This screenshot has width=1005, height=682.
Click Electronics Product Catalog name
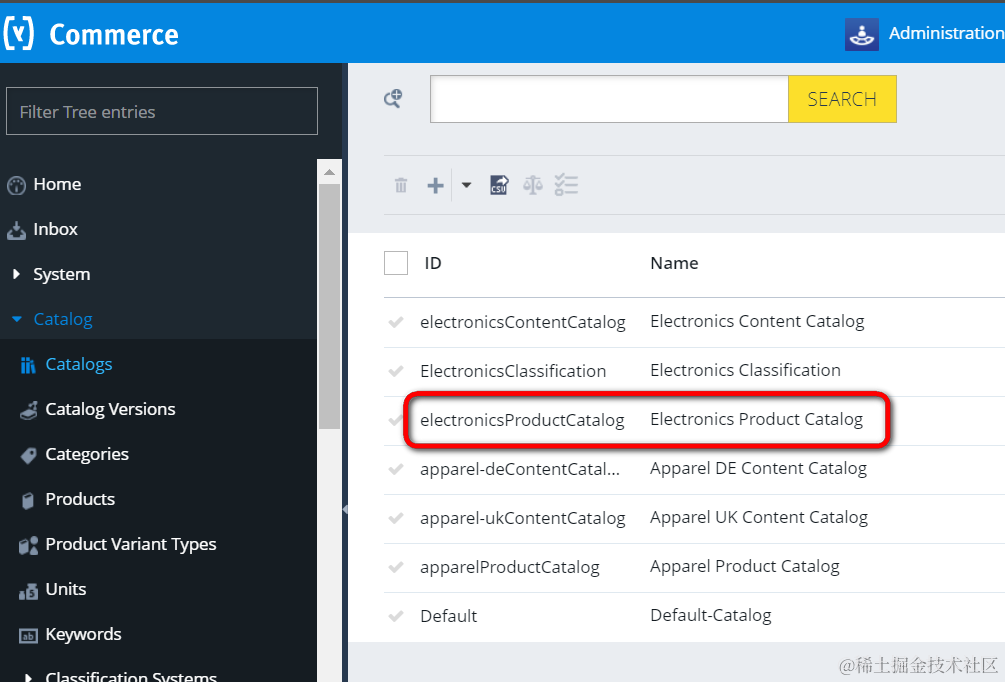[x=756, y=419]
